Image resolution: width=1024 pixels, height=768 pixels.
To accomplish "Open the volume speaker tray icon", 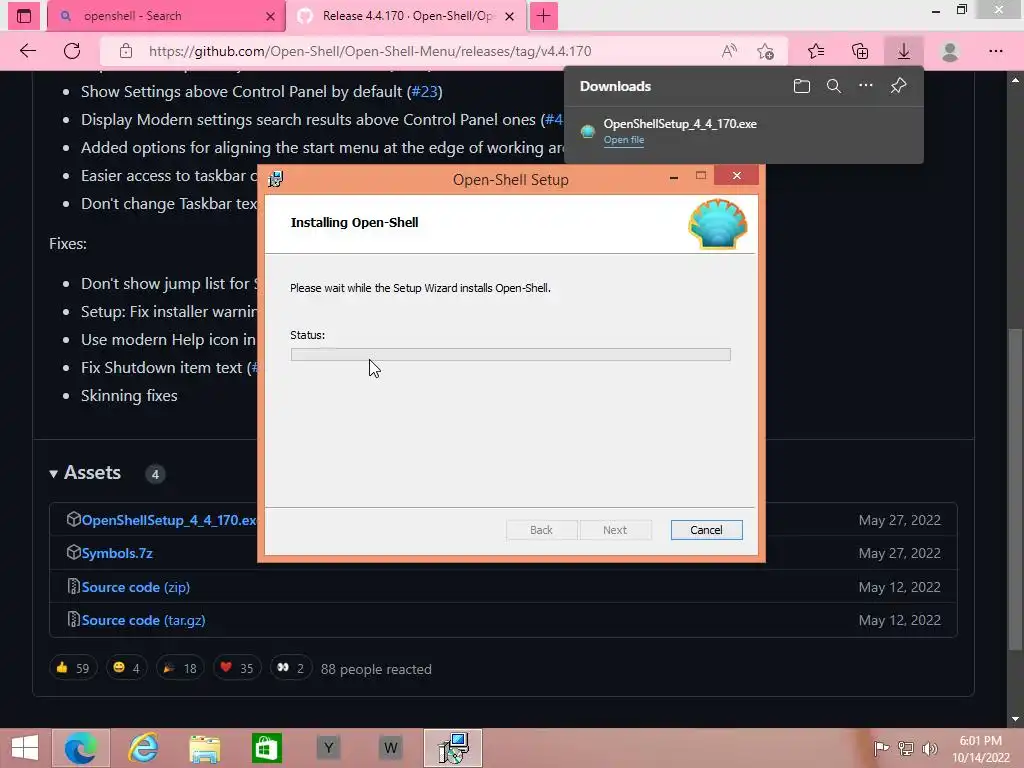I will point(929,748).
